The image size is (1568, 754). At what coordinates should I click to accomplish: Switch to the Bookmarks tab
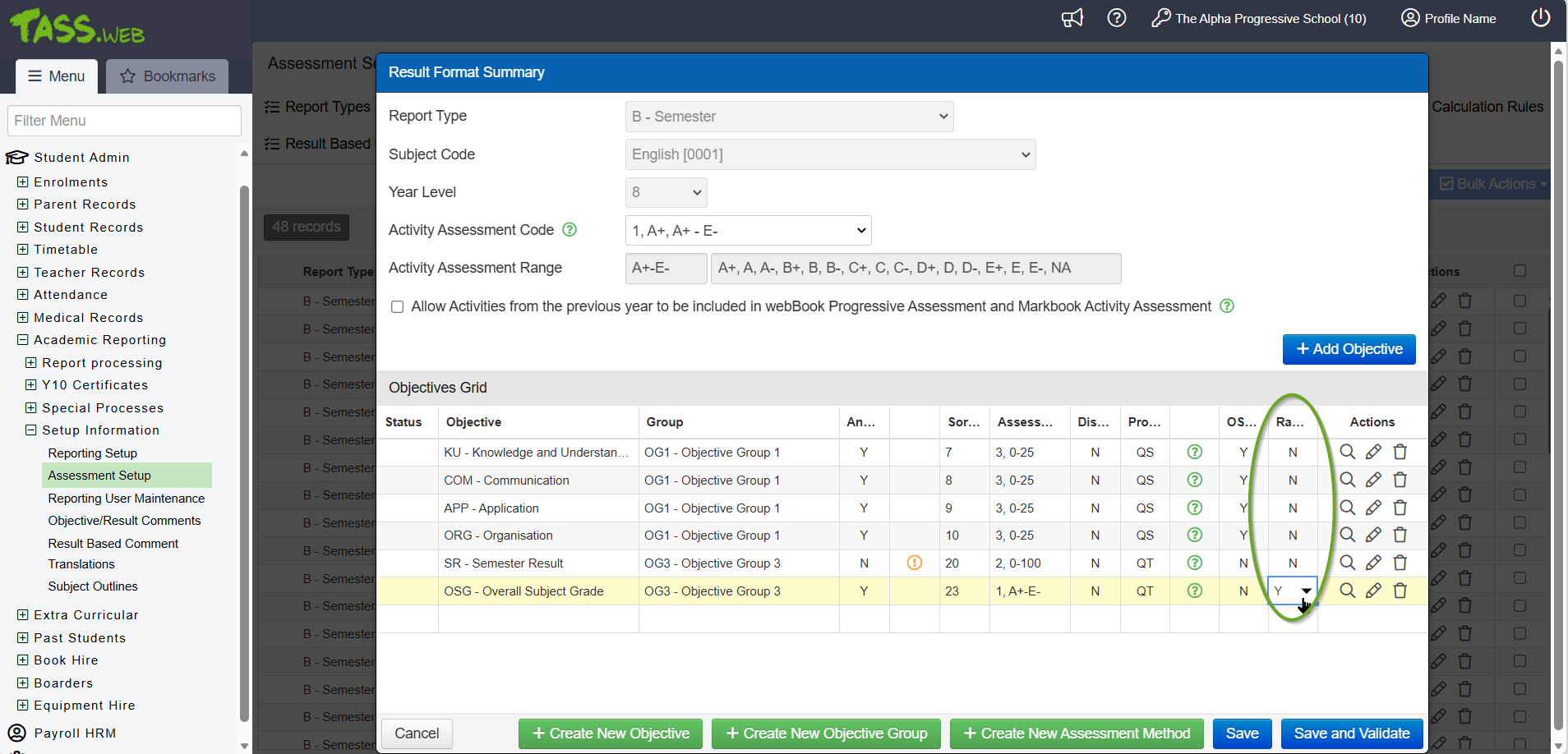point(168,76)
